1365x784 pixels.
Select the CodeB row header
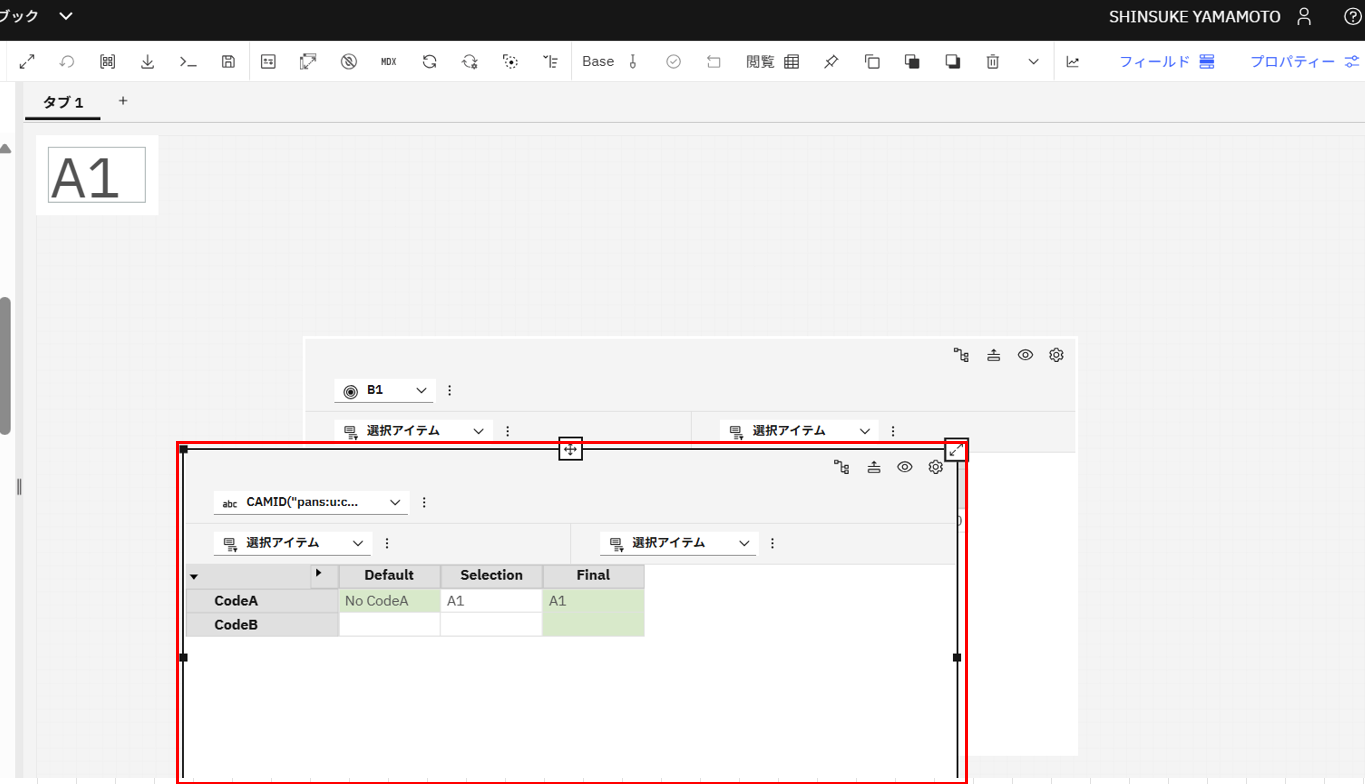[x=262, y=625]
